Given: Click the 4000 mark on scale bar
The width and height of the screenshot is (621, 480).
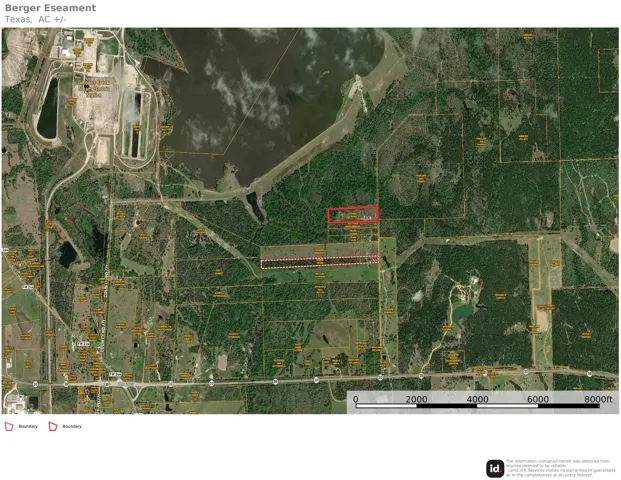Looking at the screenshot, I should tap(477, 399).
